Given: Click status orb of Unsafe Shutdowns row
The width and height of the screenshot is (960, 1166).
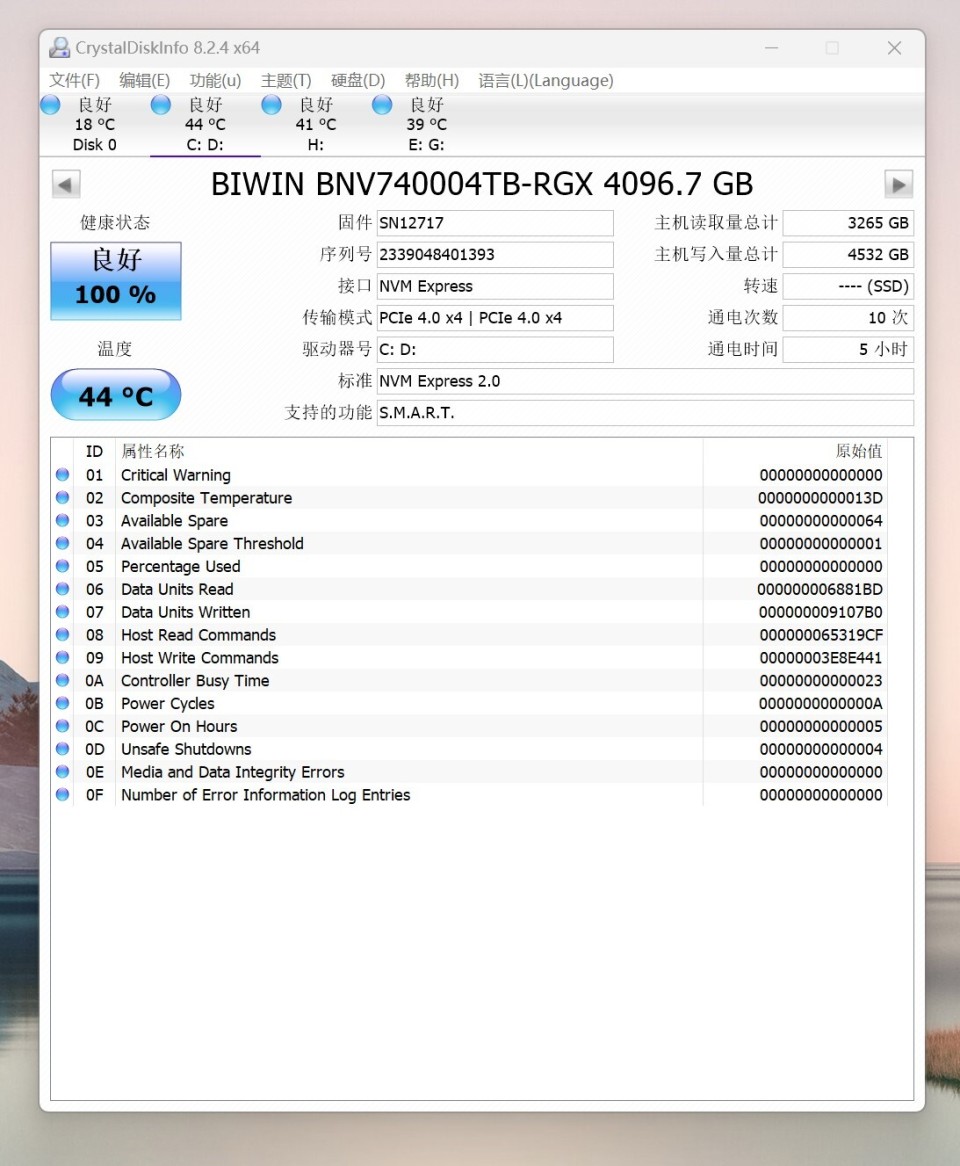Looking at the screenshot, I should (62, 749).
